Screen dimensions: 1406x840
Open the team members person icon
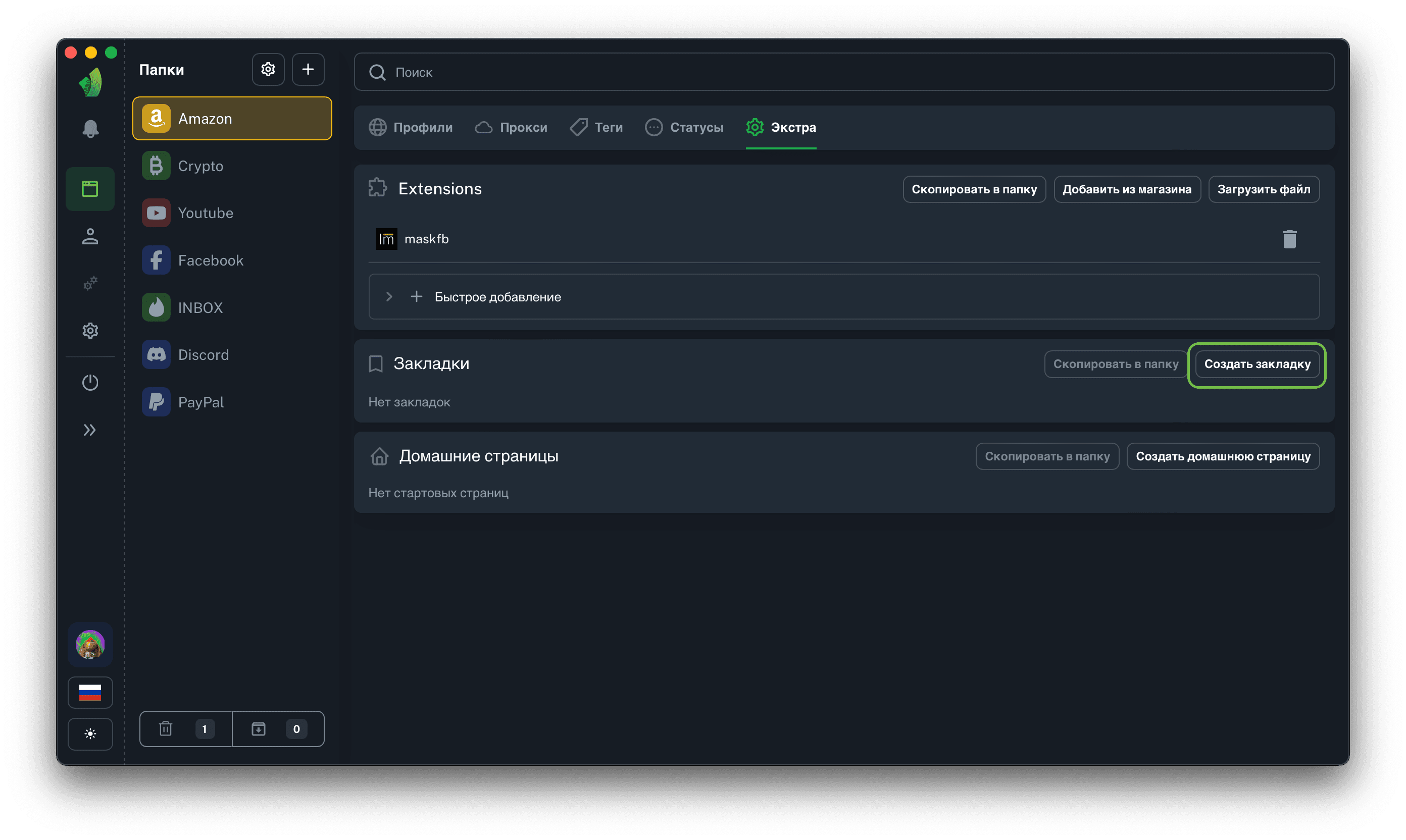(x=90, y=237)
